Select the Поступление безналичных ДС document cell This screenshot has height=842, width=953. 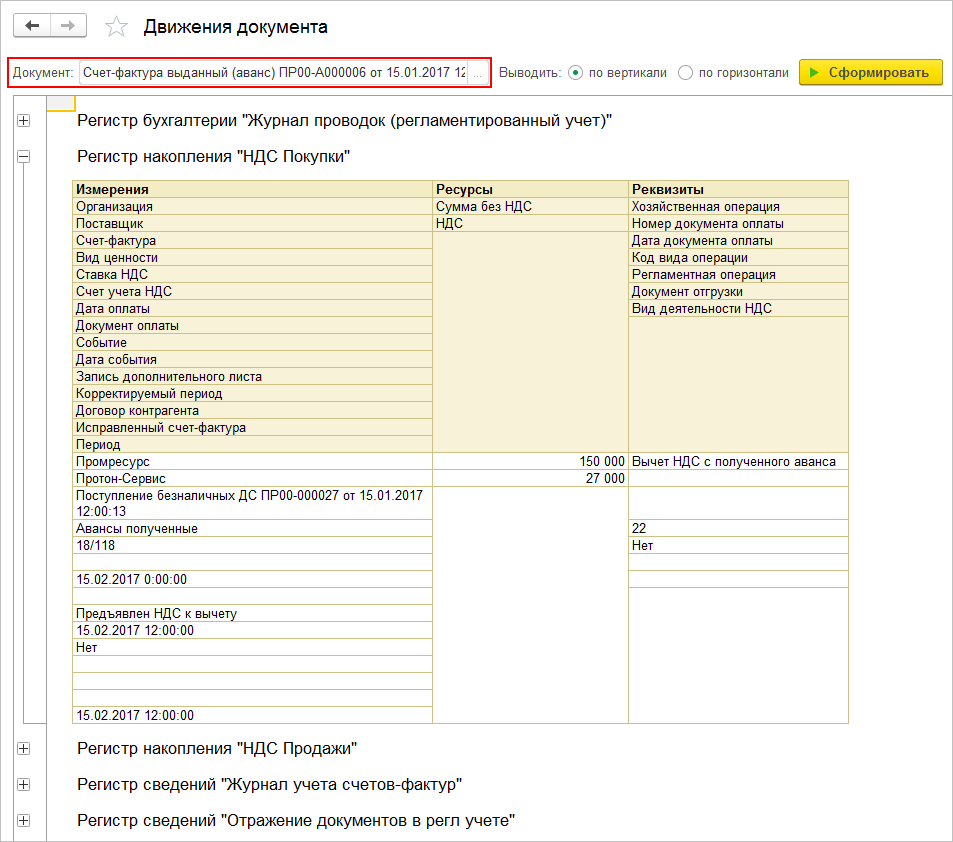click(252, 503)
